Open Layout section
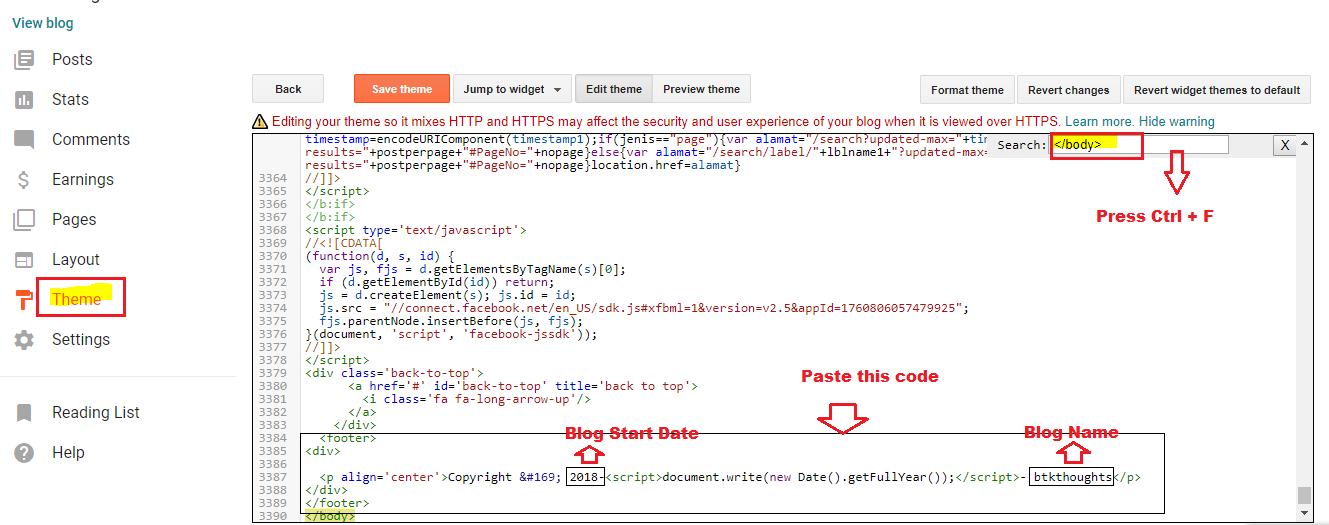1329x525 pixels. [x=76, y=259]
